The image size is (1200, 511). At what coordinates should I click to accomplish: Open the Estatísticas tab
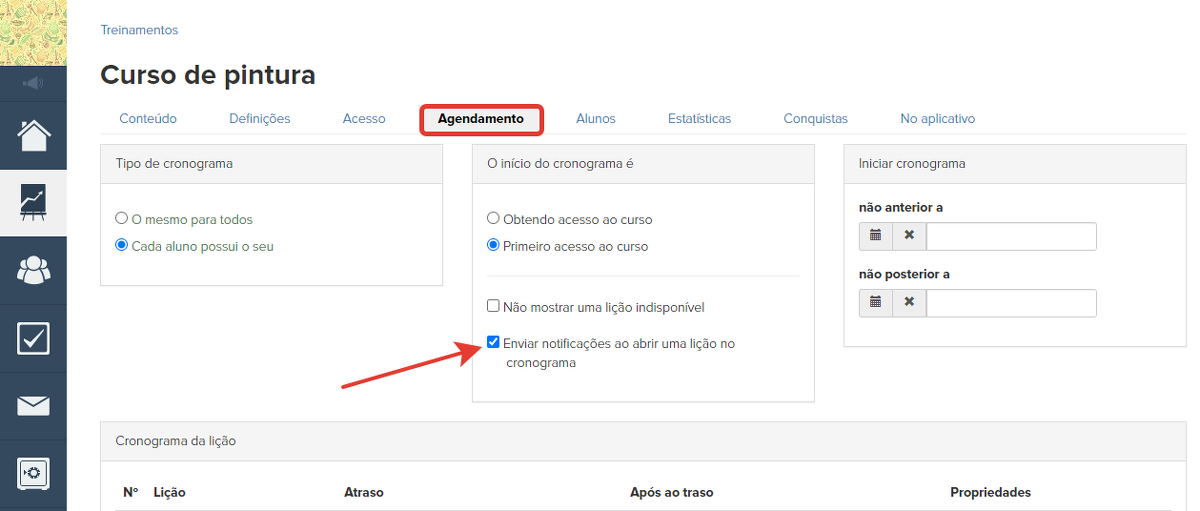click(x=699, y=119)
